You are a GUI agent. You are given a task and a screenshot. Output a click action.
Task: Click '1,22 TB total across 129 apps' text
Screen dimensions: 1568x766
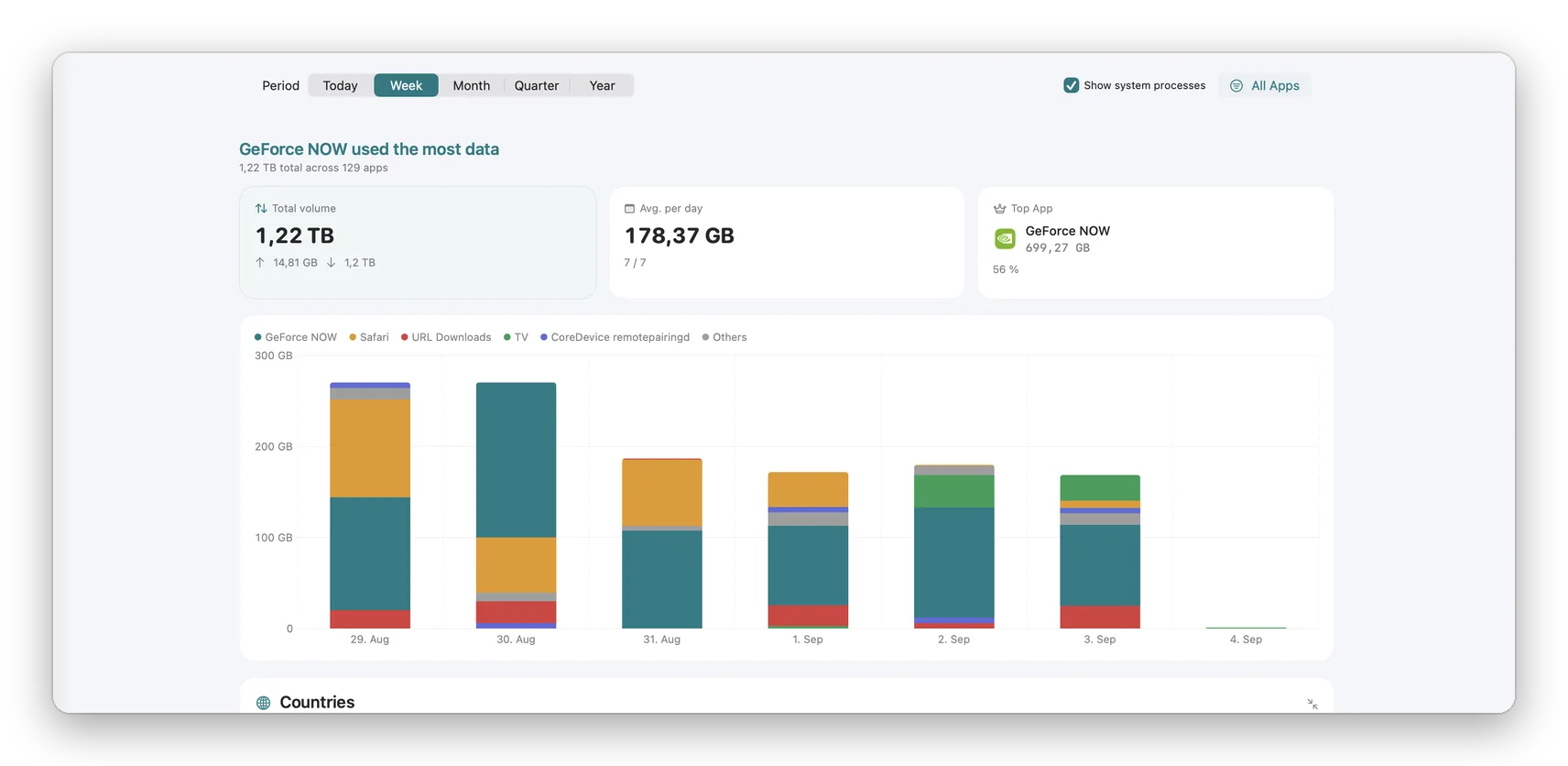point(313,168)
